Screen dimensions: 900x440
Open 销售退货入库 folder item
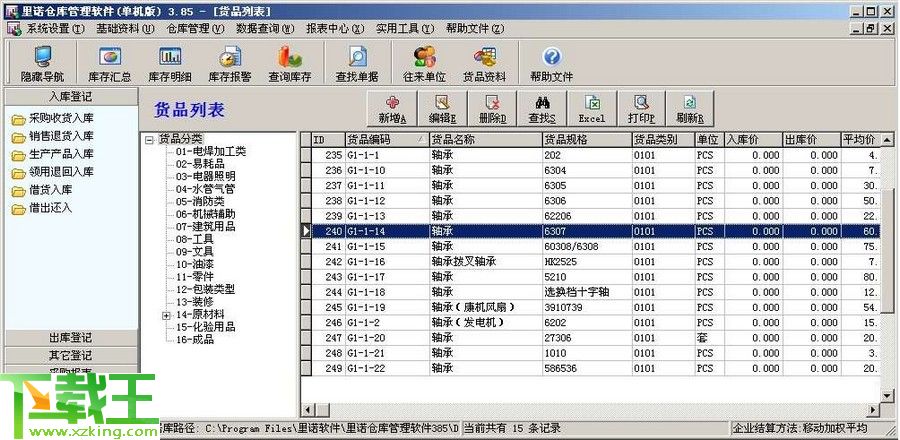tap(53, 137)
